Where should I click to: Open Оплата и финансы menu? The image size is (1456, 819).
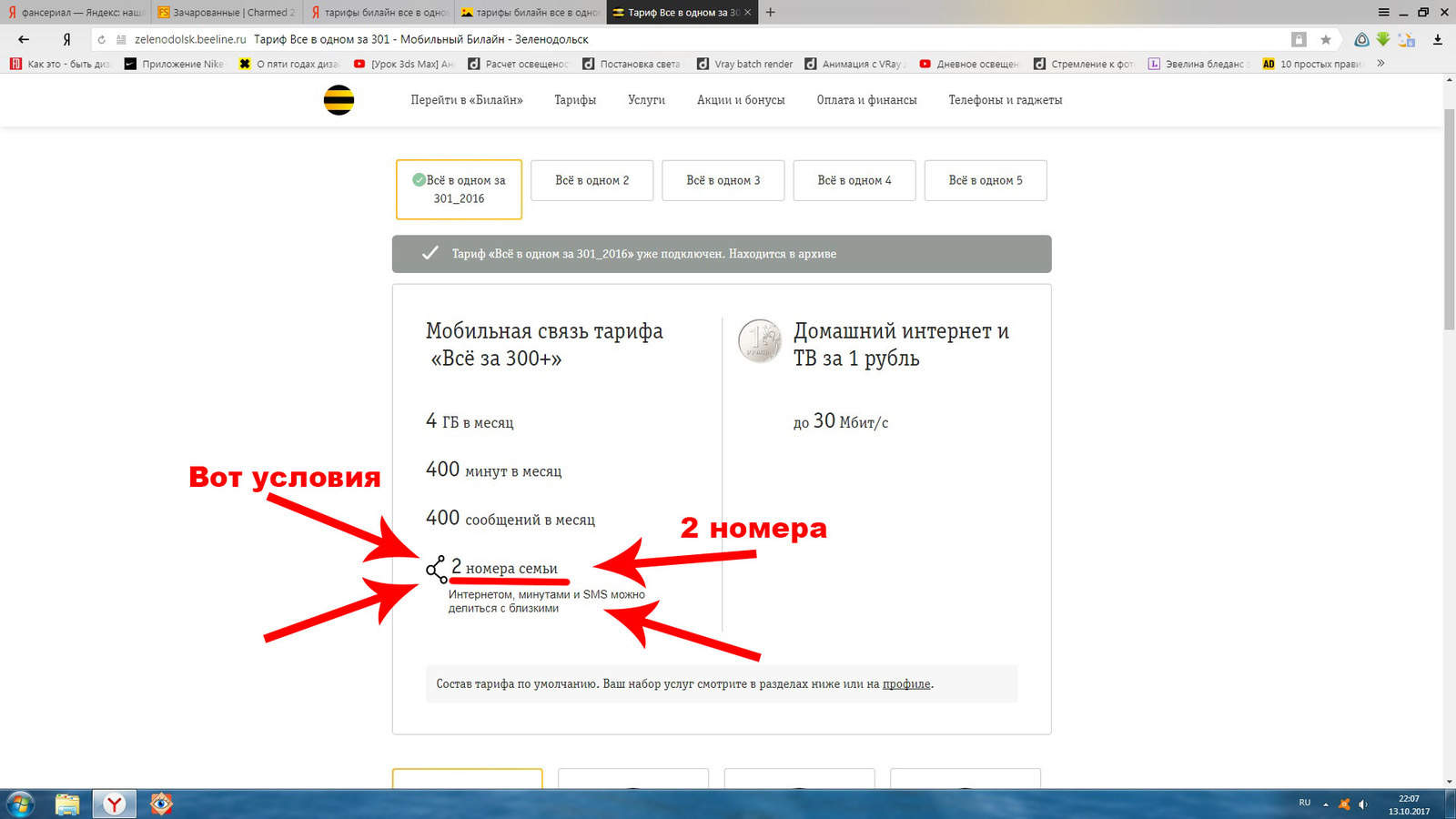point(866,100)
